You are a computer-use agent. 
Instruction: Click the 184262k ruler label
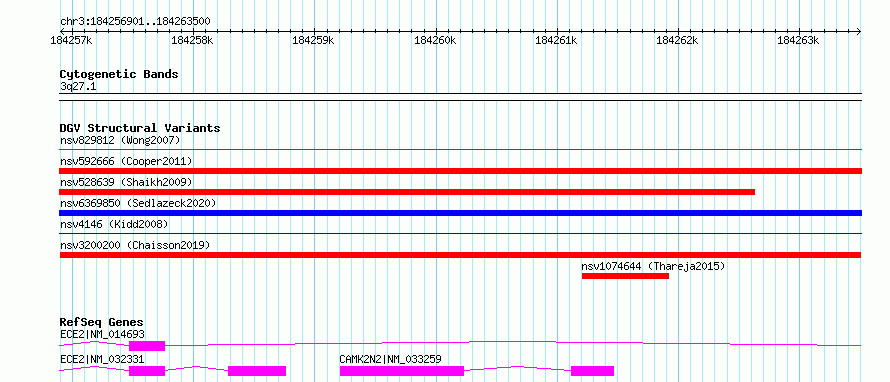[678, 40]
